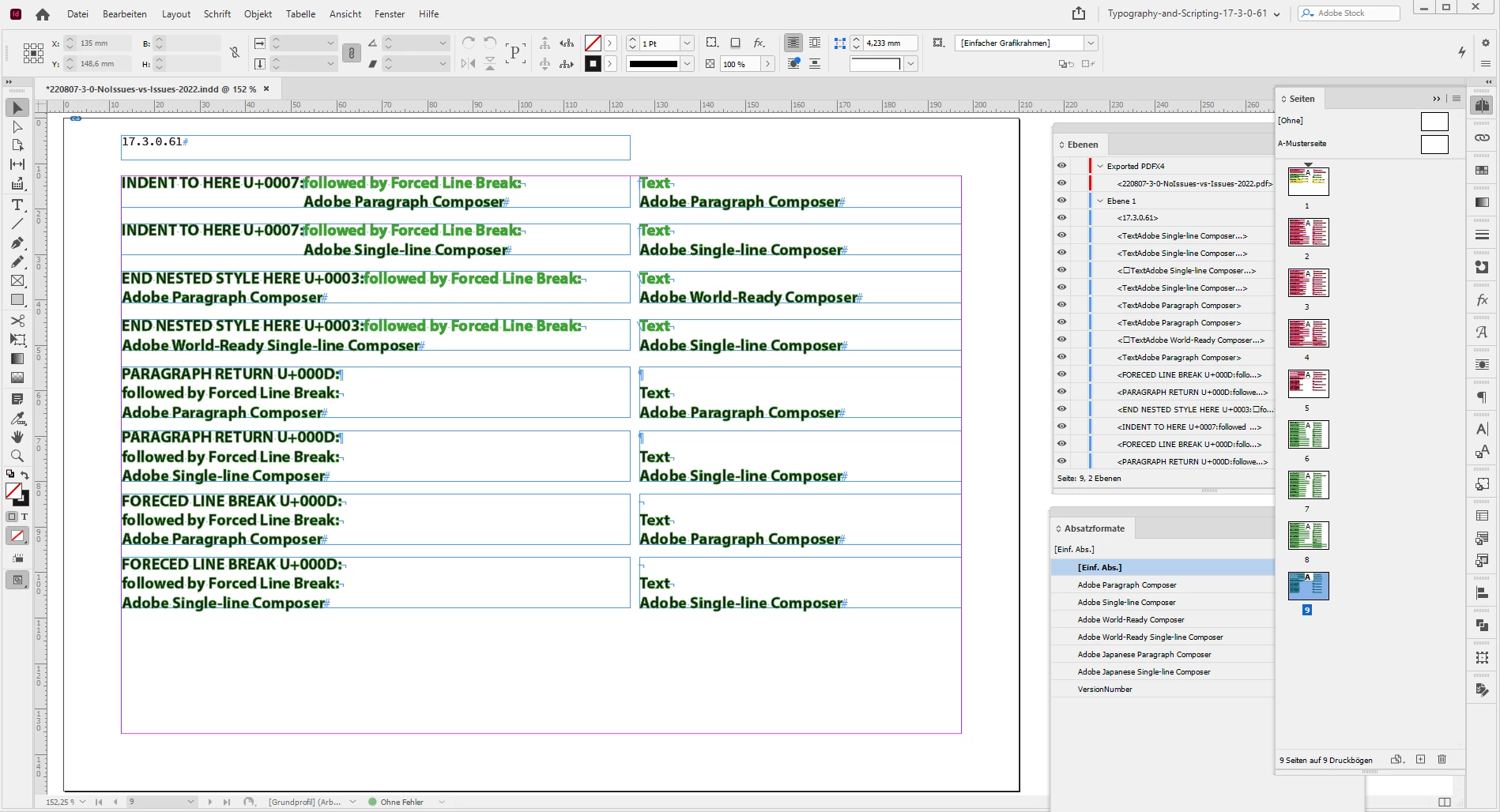Open the Align panel in the dock
This screenshot has width=1500, height=812.
pyautogui.click(x=1482, y=592)
